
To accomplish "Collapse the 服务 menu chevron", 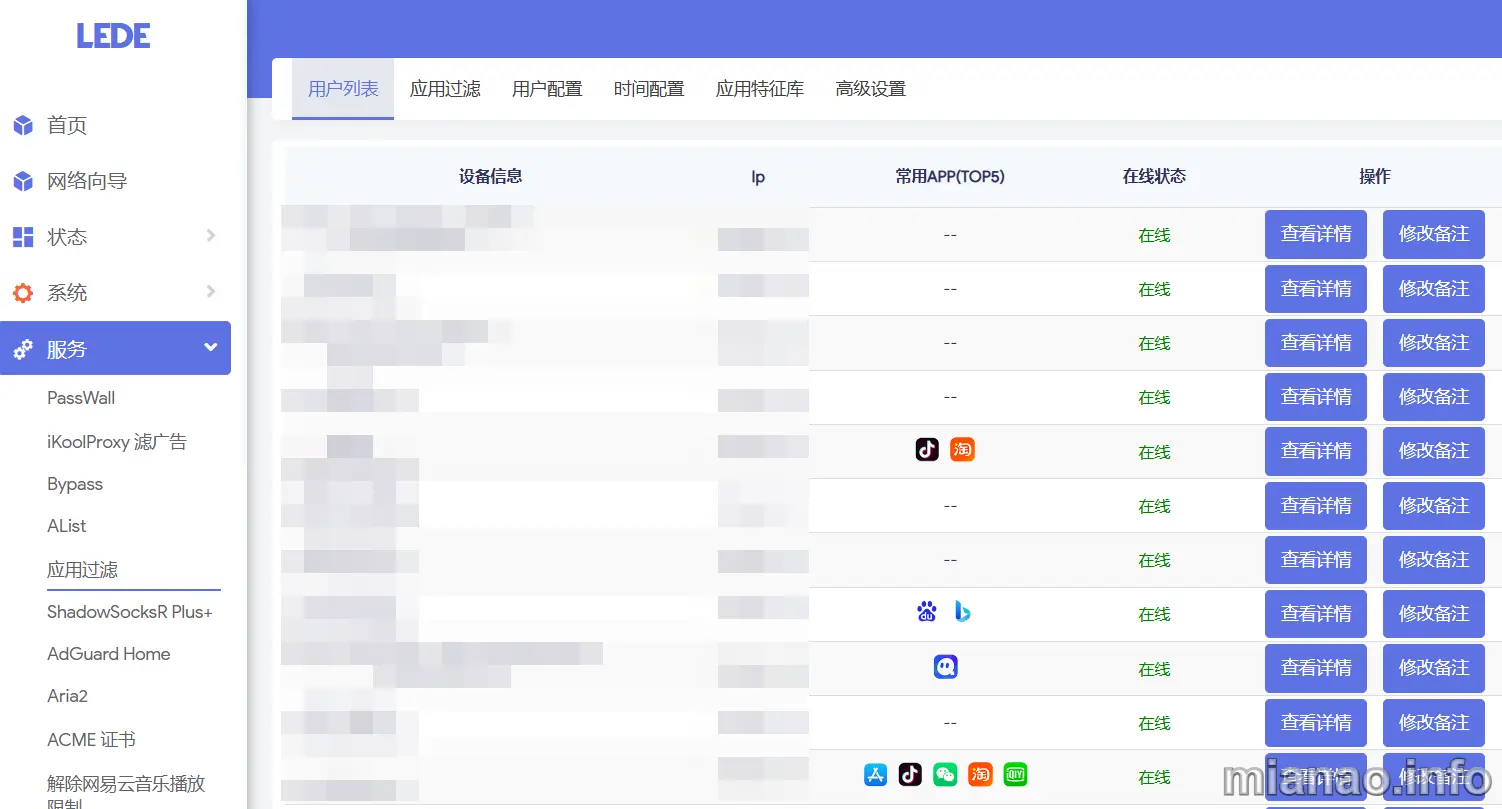I will pos(211,348).
